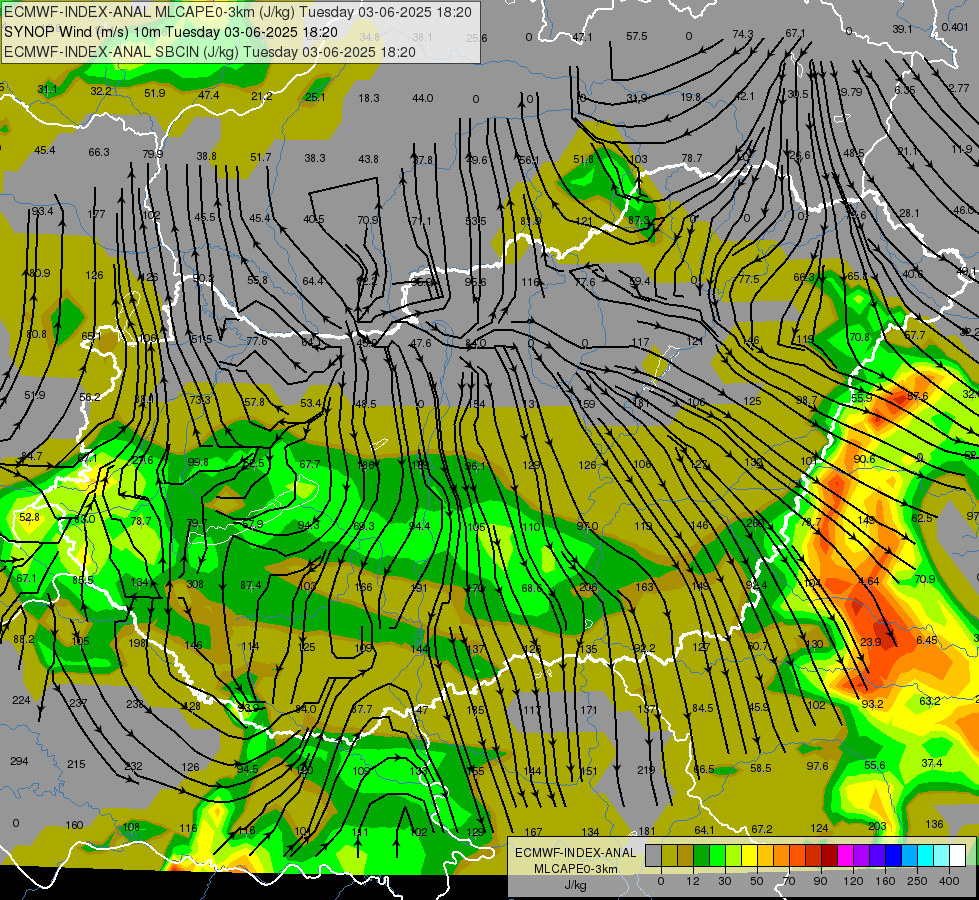The image size is (979, 900).
Task: Select the magenta swatch in the color legend
Action: pos(846,855)
